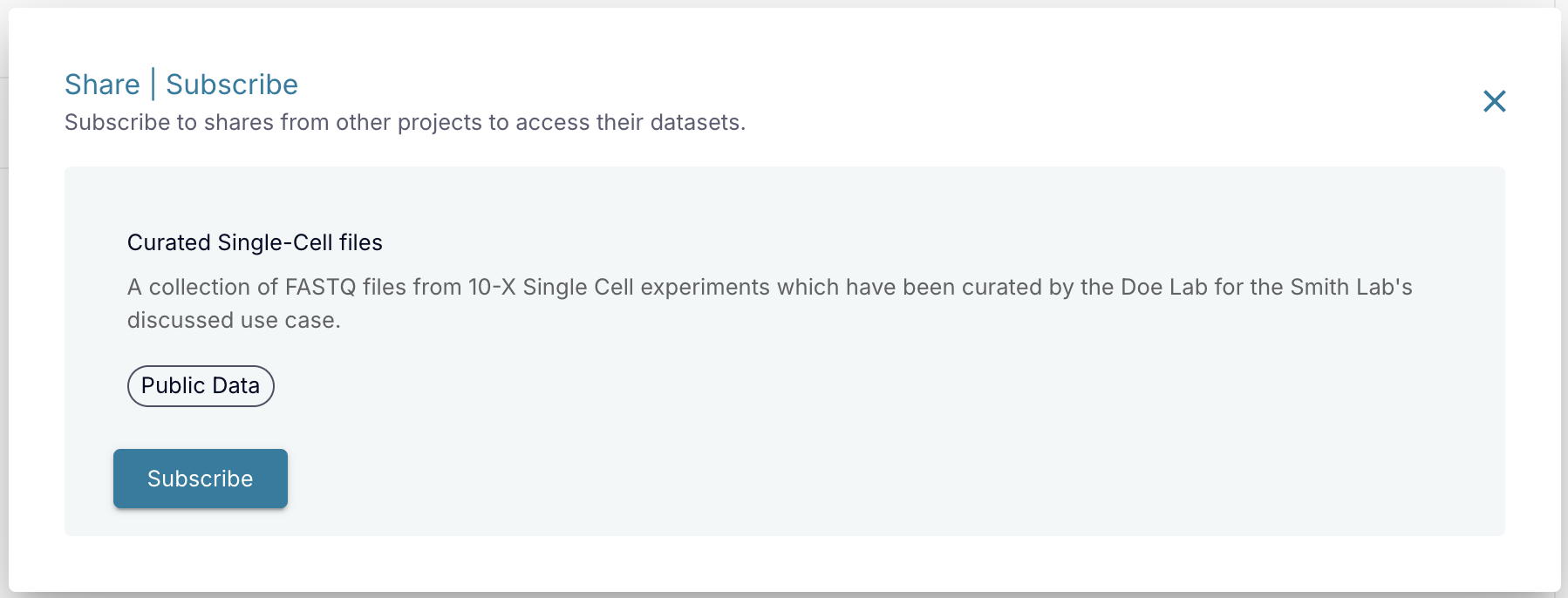
Task: Select the Subscribe tab in the header
Action: point(232,85)
